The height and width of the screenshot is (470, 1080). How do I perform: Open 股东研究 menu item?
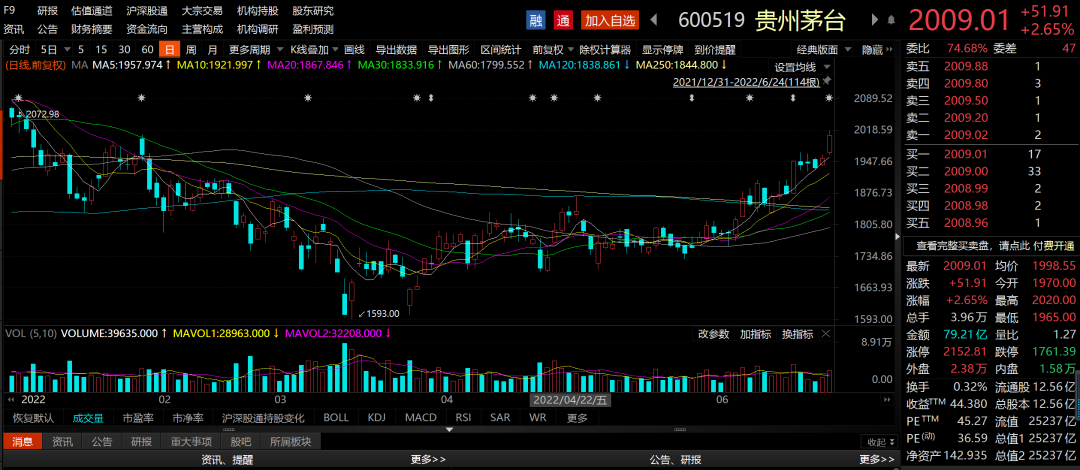pos(313,10)
